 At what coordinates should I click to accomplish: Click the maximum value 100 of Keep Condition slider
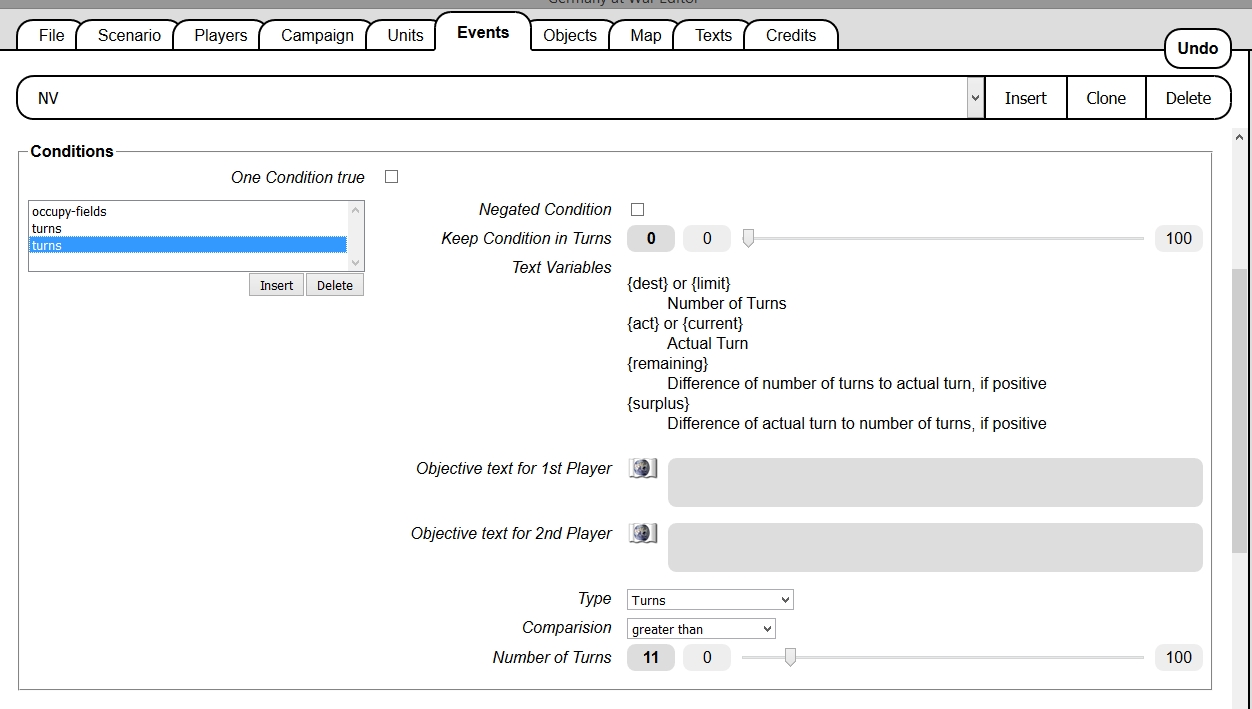click(1179, 238)
